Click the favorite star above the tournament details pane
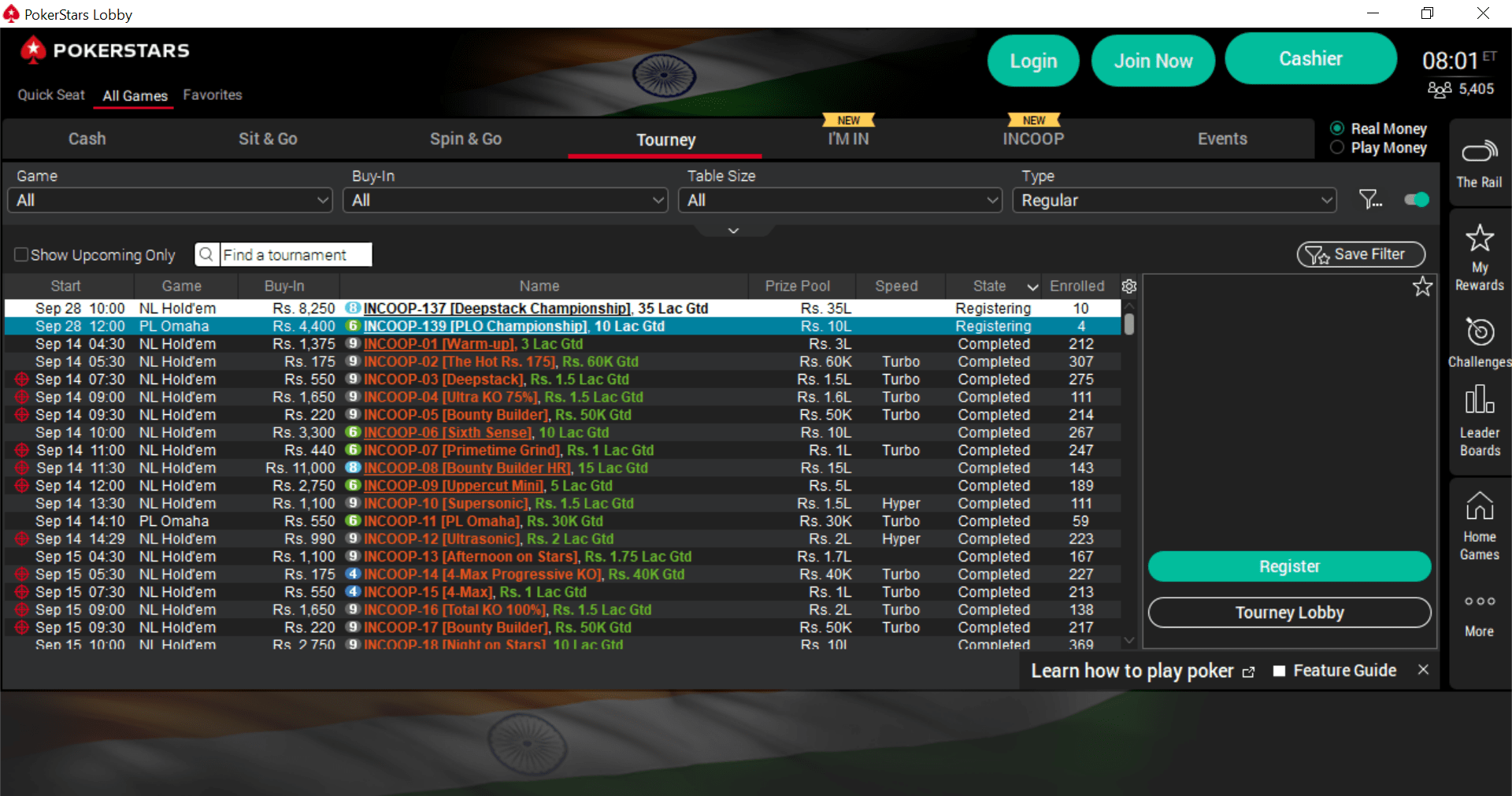1512x796 pixels. click(1422, 287)
